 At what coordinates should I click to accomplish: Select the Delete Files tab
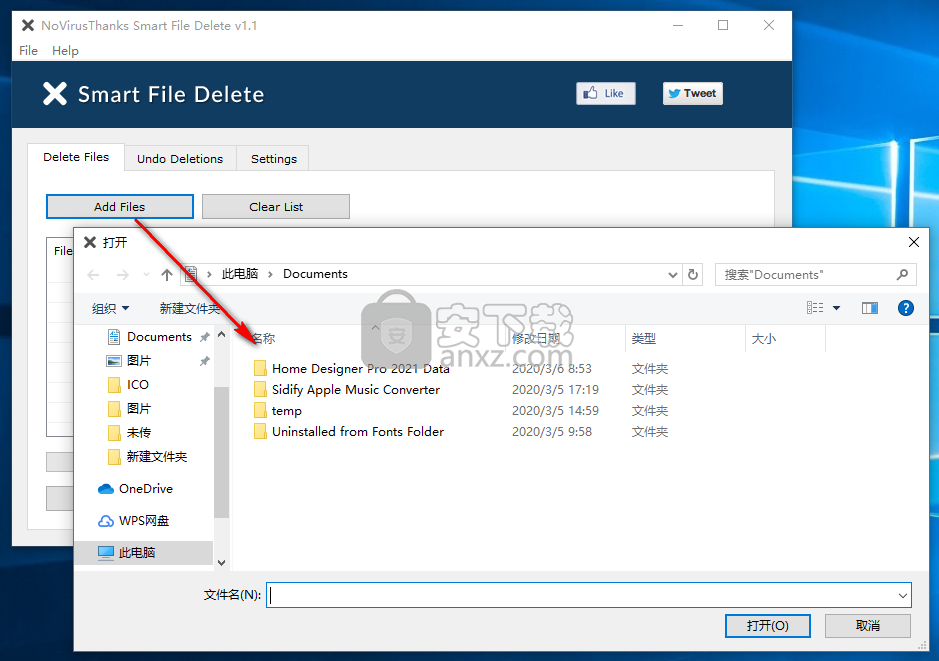[x=76, y=157]
